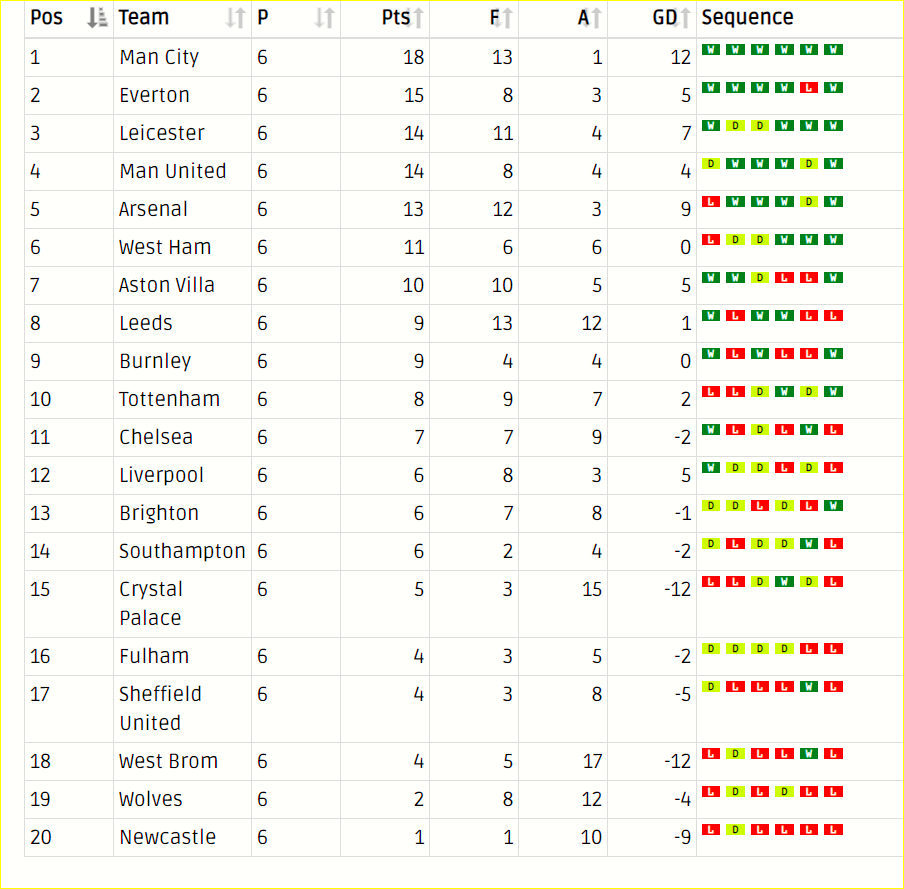Click Newcastle's yellow D result badge

(x=735, y=830)
